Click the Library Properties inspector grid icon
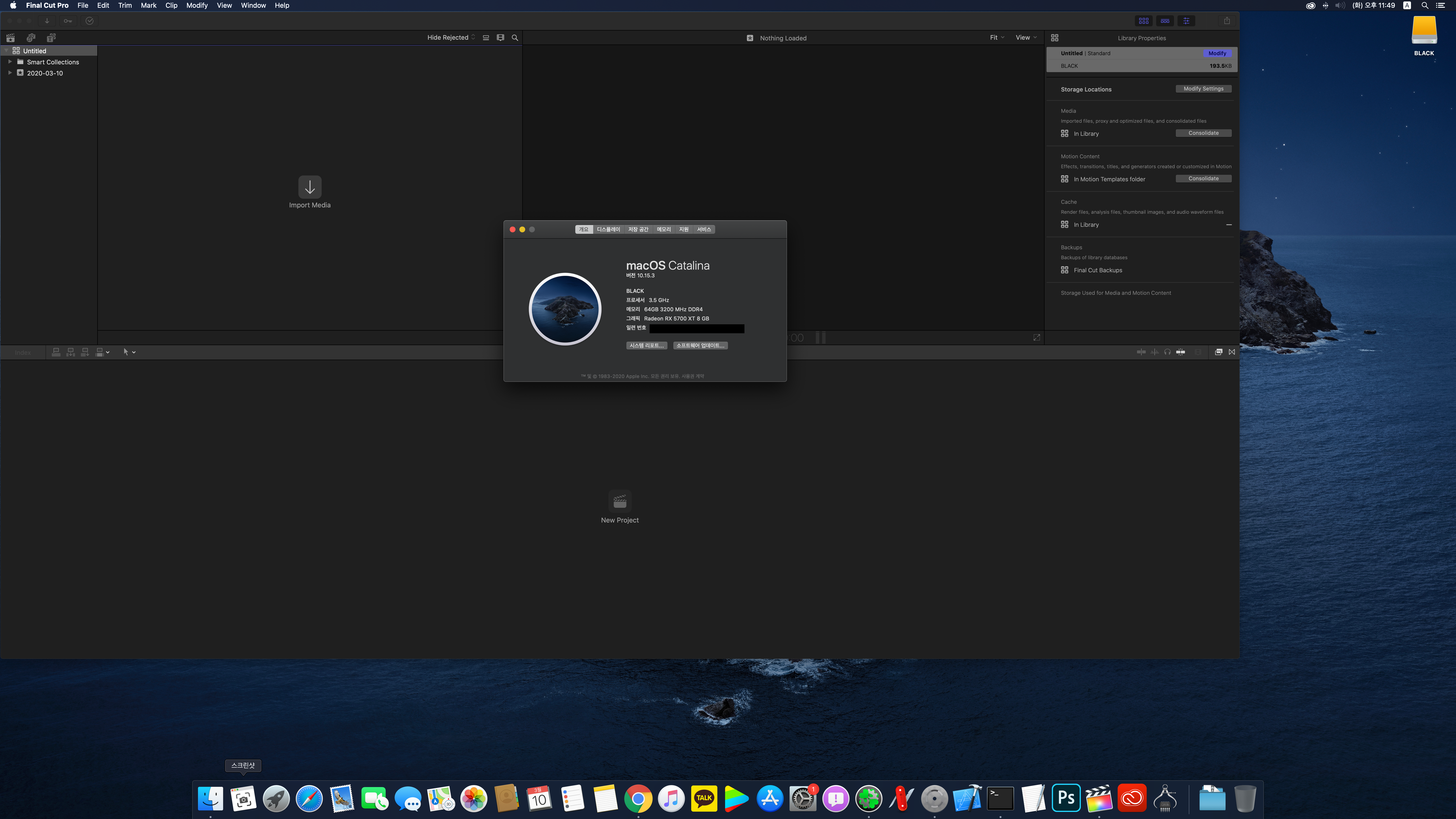1456x819 pixels. point(1055,38)
